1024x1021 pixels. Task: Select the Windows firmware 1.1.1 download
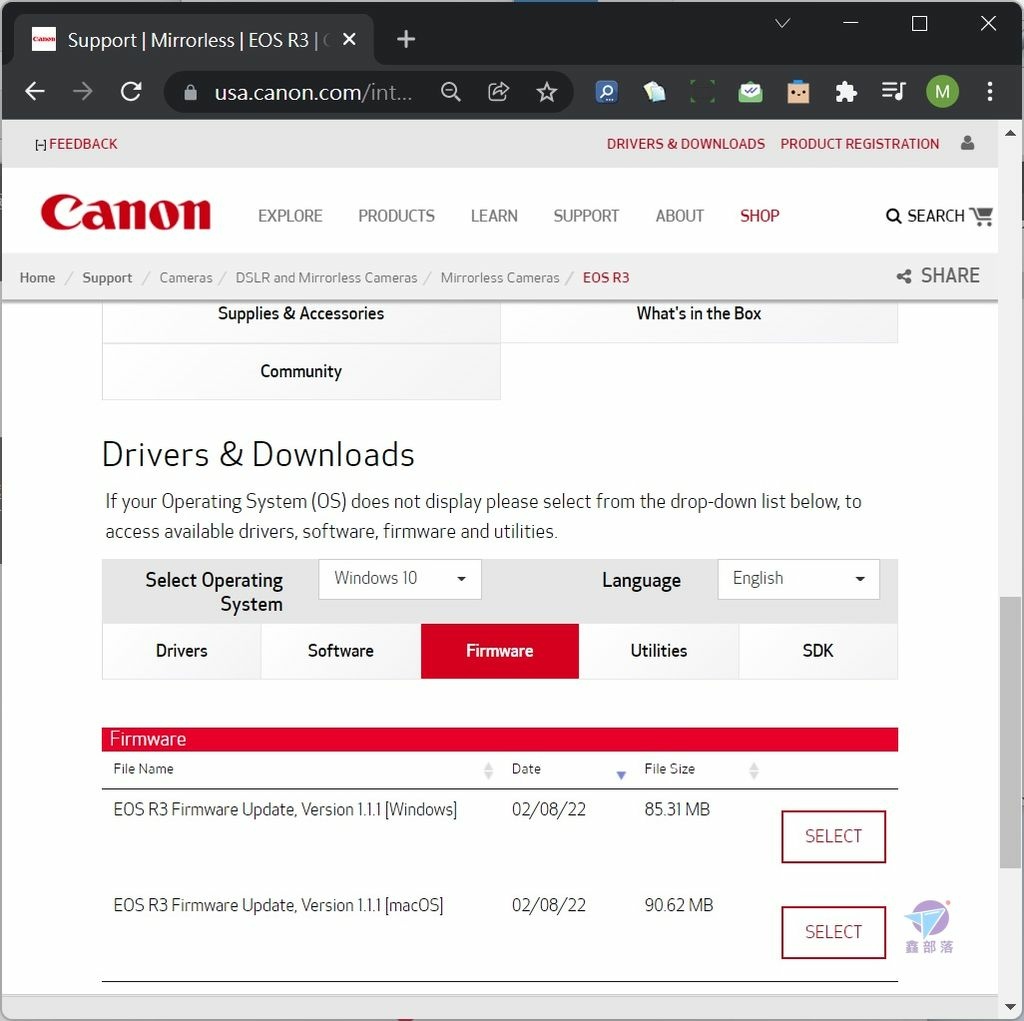[833, 836]
